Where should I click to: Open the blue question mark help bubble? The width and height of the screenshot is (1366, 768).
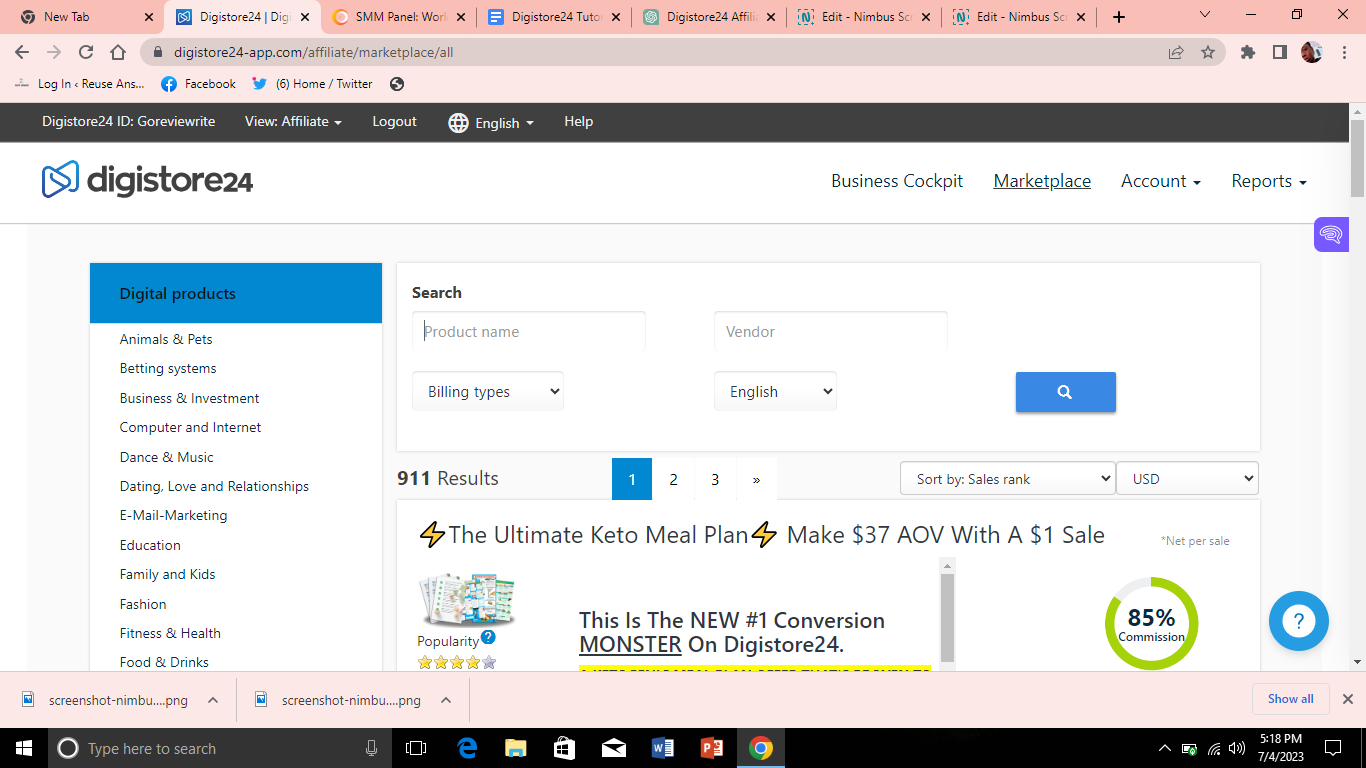1298,621
